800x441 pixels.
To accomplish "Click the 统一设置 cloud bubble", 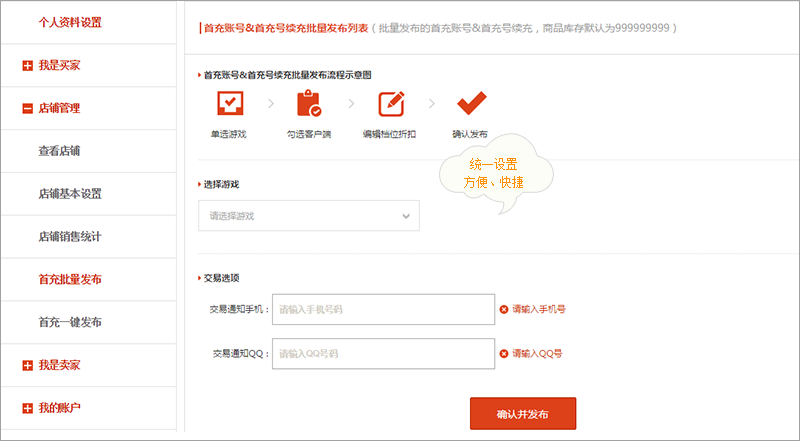I will (495, 174).
